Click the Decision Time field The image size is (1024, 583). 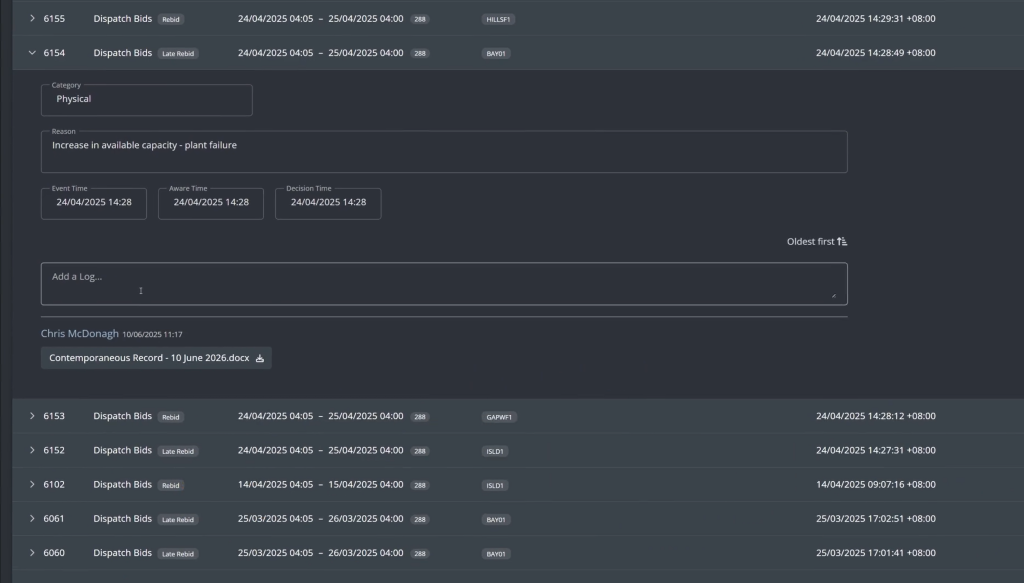click(x=328, y=203)
